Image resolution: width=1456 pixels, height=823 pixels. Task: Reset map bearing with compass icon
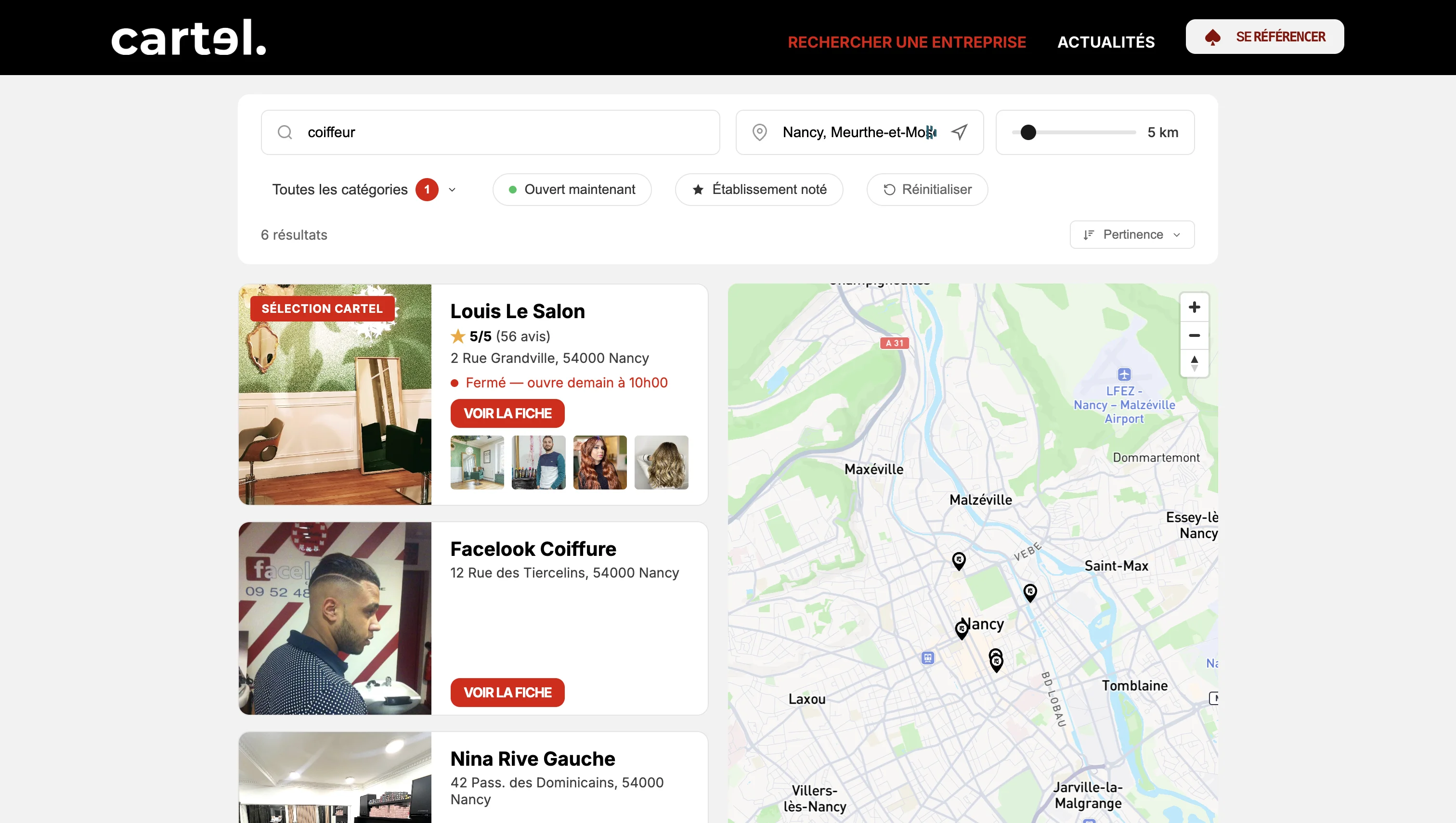pyautogui.click(x=1194, y=363)
